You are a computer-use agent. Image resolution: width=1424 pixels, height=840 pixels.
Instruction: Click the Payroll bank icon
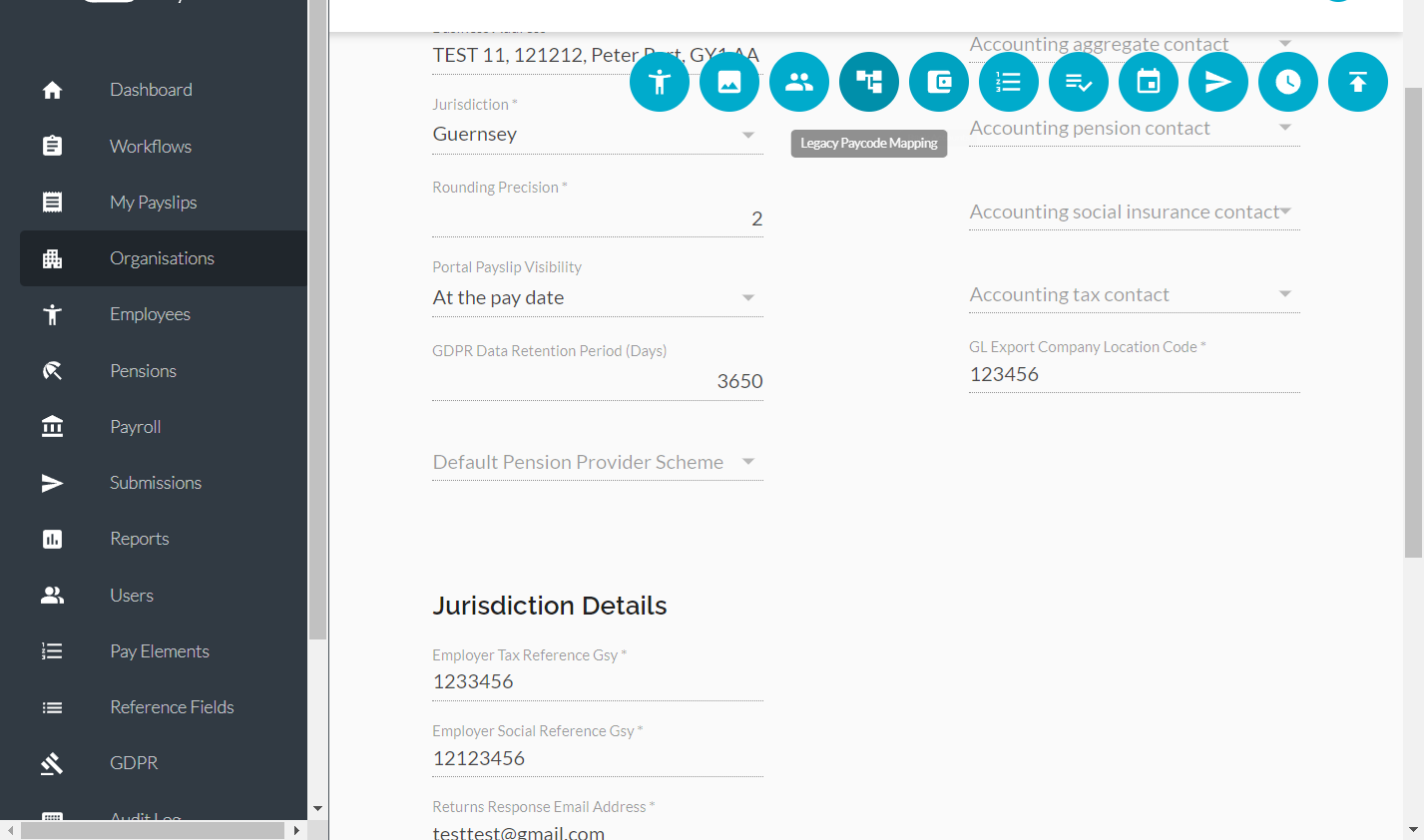[53, 427]
